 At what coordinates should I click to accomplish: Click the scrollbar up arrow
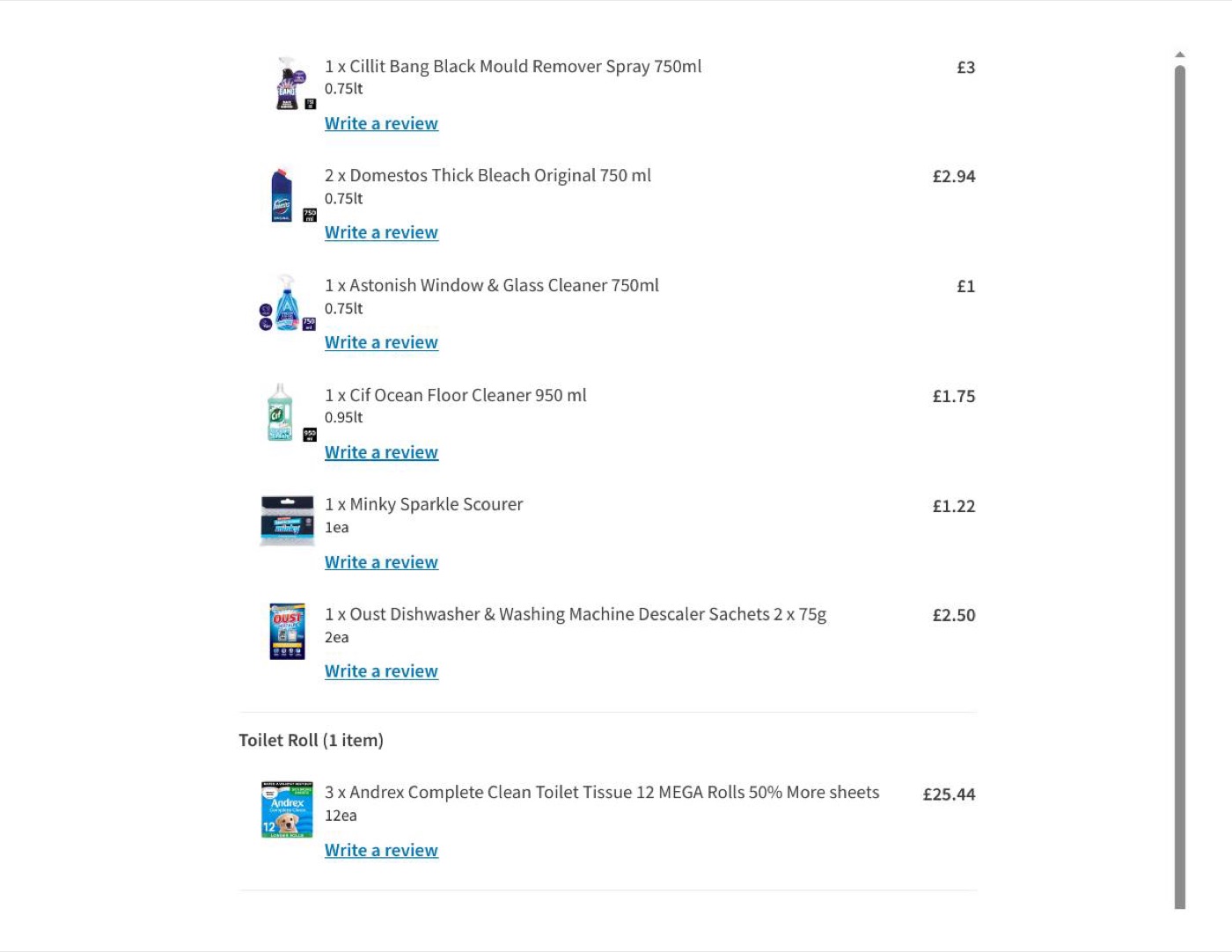[1180, 55]
